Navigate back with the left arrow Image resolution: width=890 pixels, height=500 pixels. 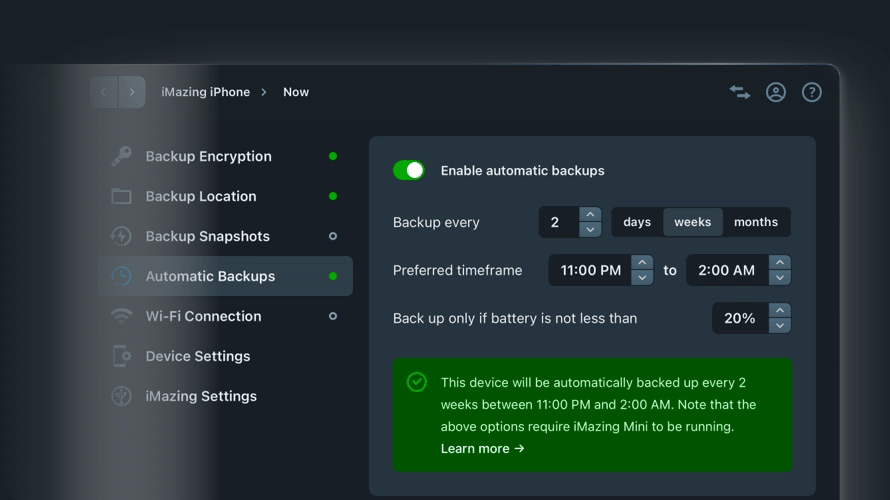coord(103,92)
